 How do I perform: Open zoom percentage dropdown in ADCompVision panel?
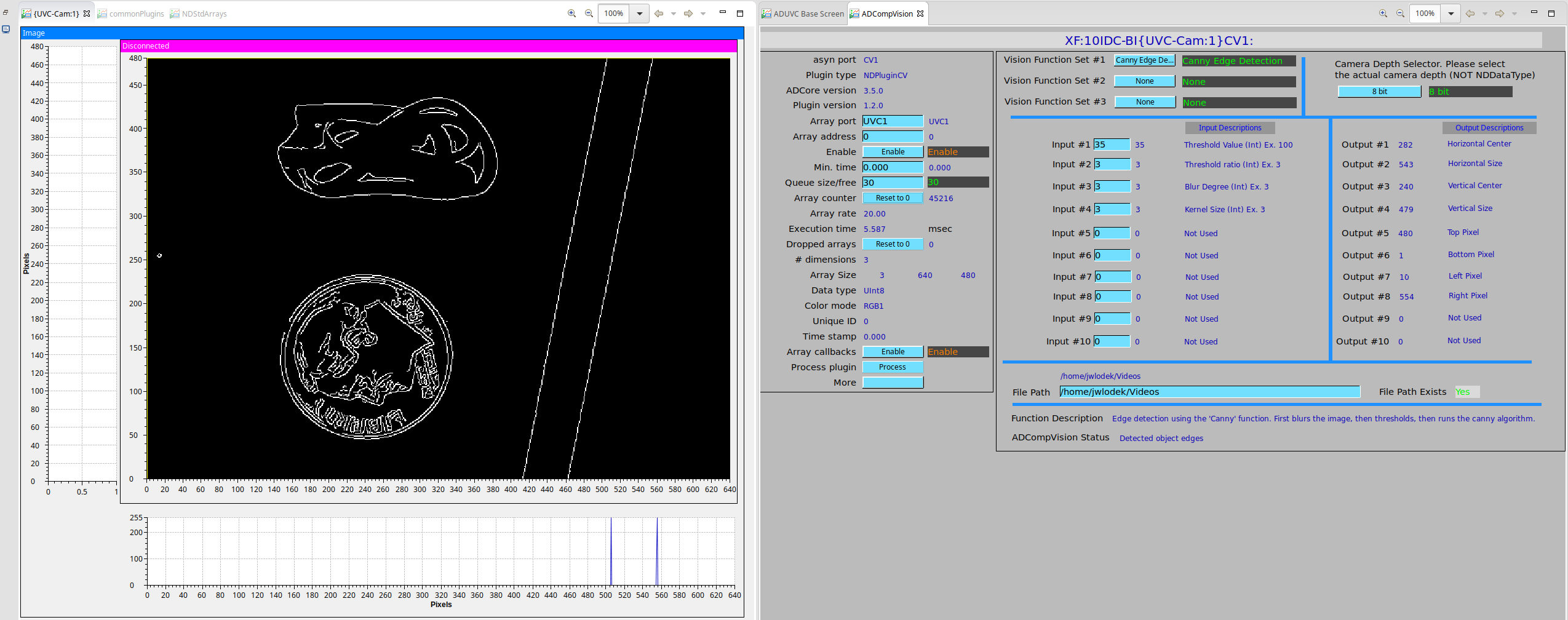click(x=1451, y=14)
